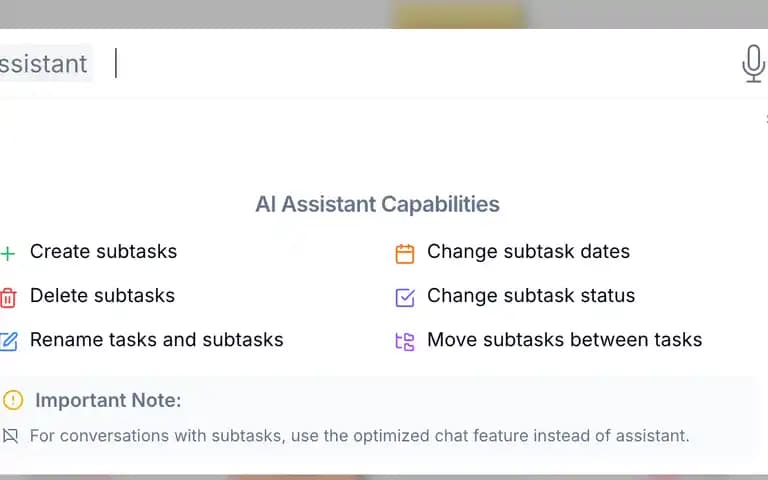
Task: Click the Important Note heading text
Action: coord(108,400)
